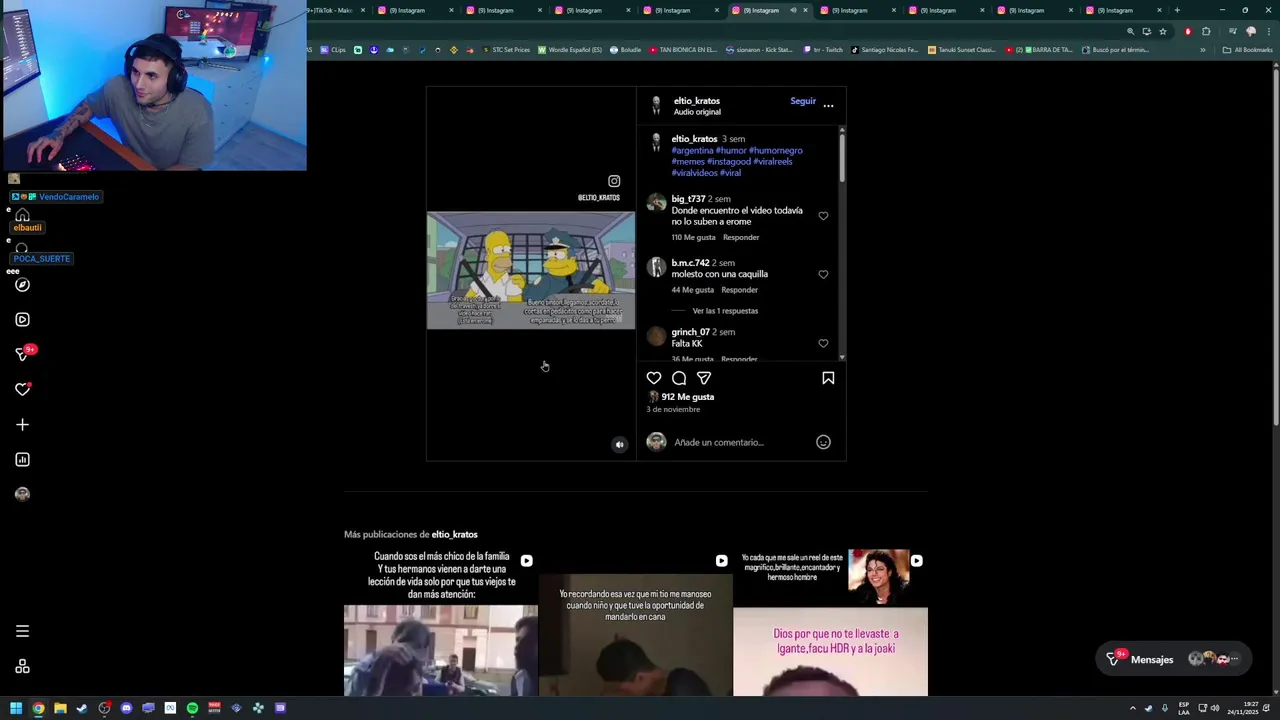Open the Chrome extensions puzzle icon
Image resolution: width=1280 pixels, height=720 pixels.
1206,31
